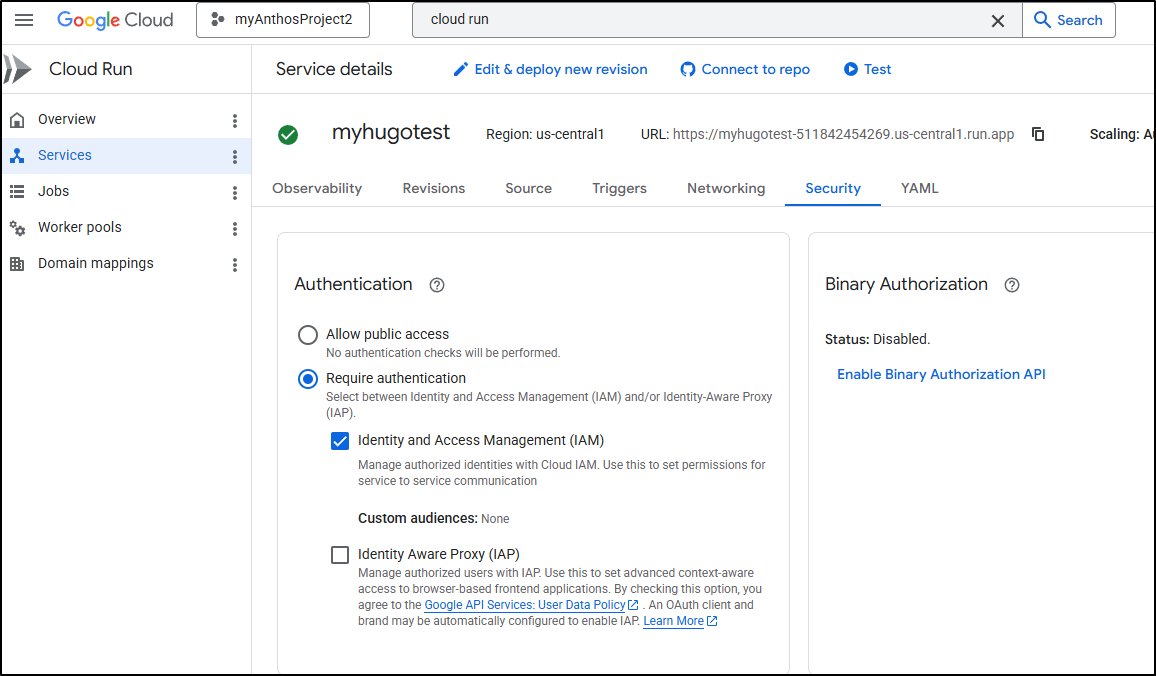
Task: Click the Cloud Run product logo icon
Action: [18, 69]
